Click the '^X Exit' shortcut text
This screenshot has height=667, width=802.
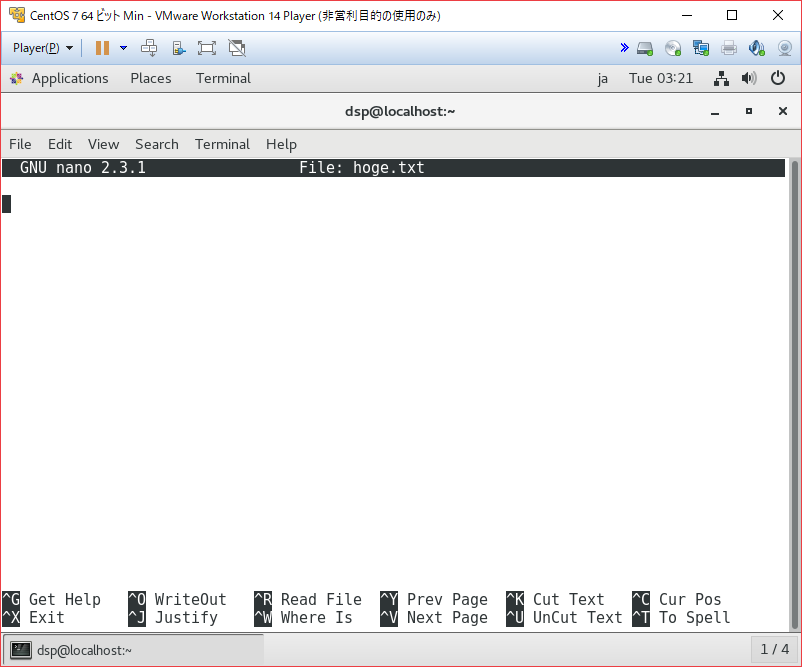tap(34, 617)
